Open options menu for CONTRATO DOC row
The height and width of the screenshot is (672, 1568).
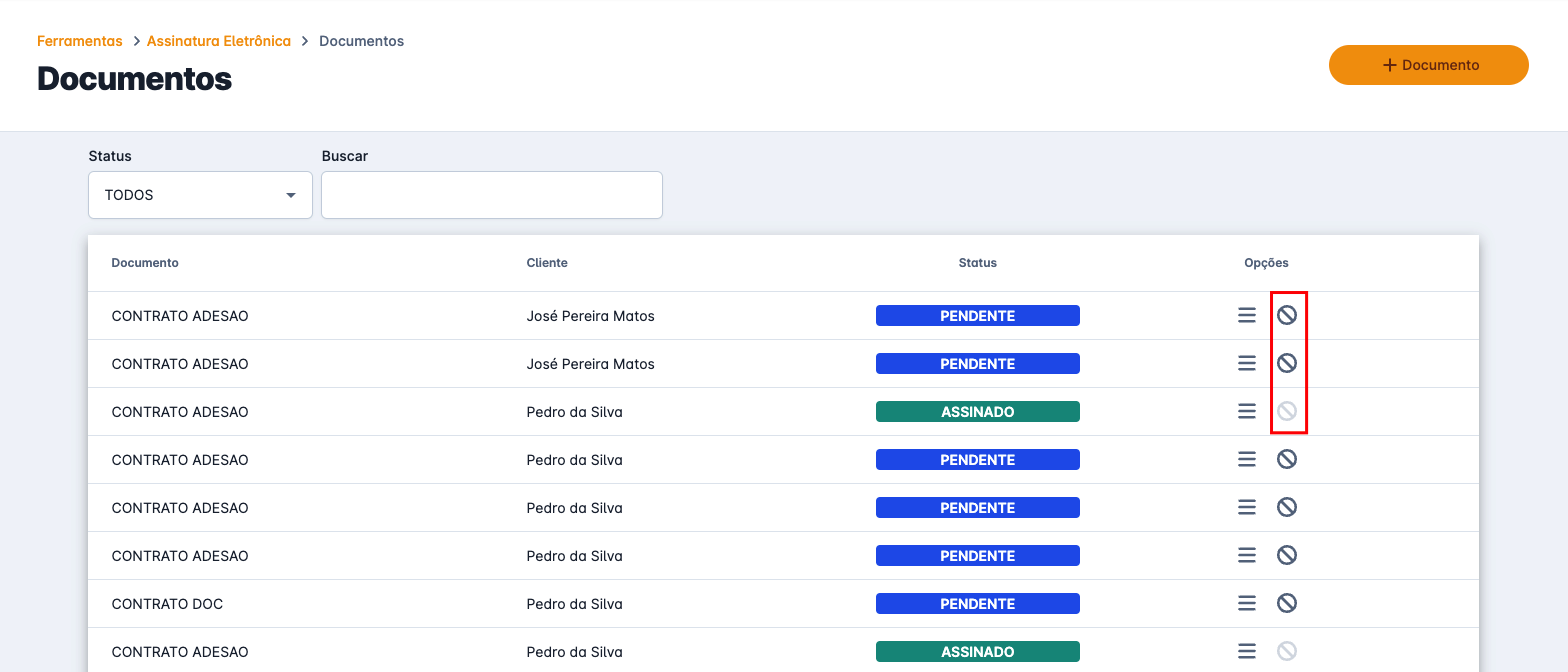[x=1246, y=603]
